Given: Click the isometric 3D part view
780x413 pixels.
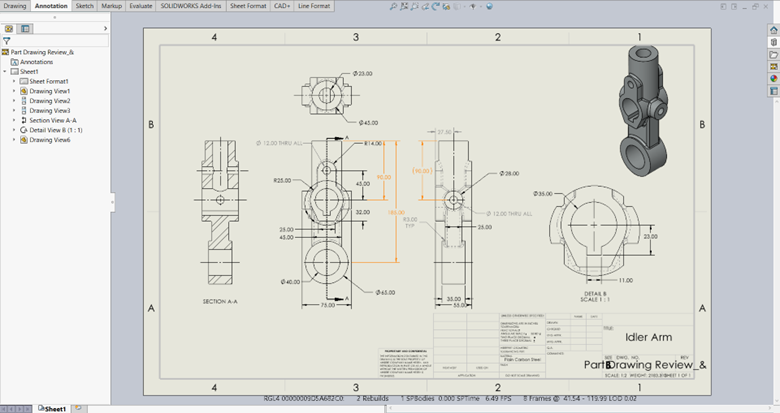Looking at the screenshot, I should tap(644, 109).
